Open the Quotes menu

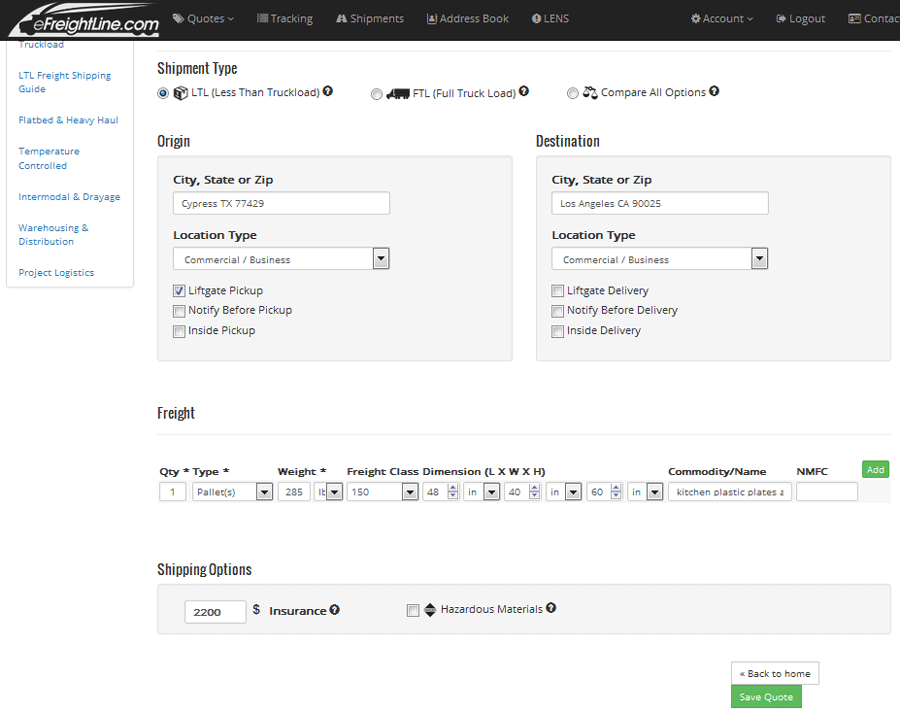coord(203,18)
